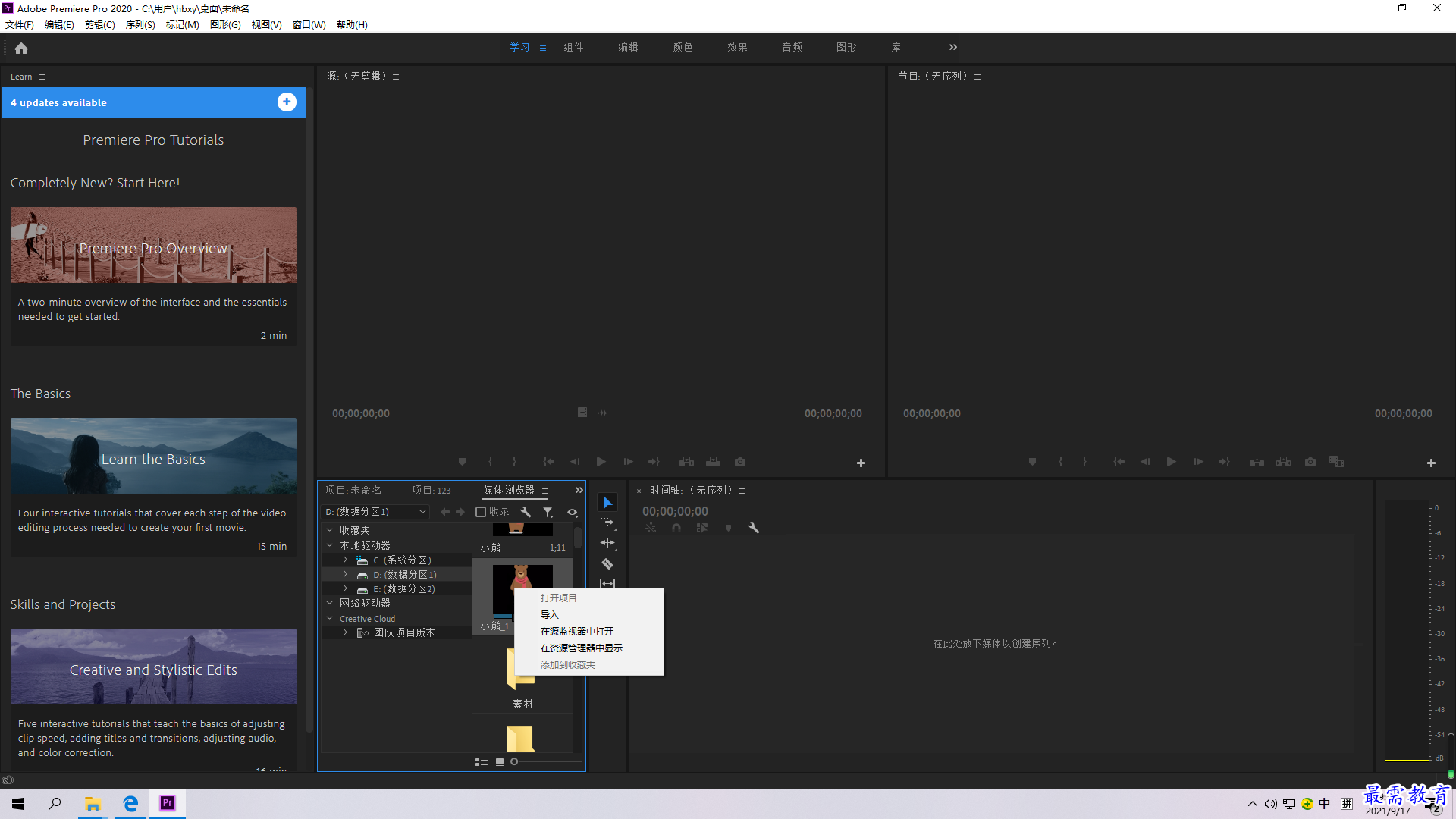
Task: Open media browser wrench settings
Action: point(526,512)
